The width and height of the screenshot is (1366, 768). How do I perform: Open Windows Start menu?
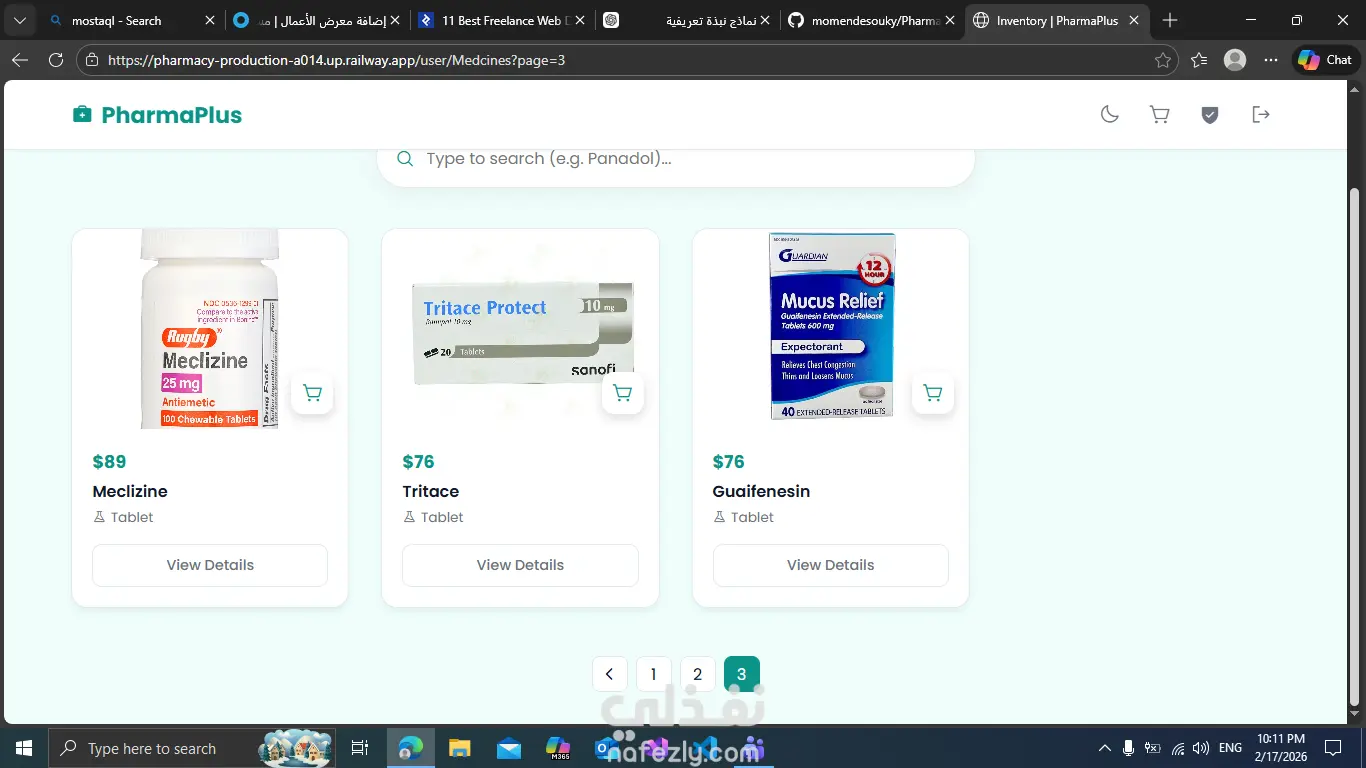tap(24, 748)
